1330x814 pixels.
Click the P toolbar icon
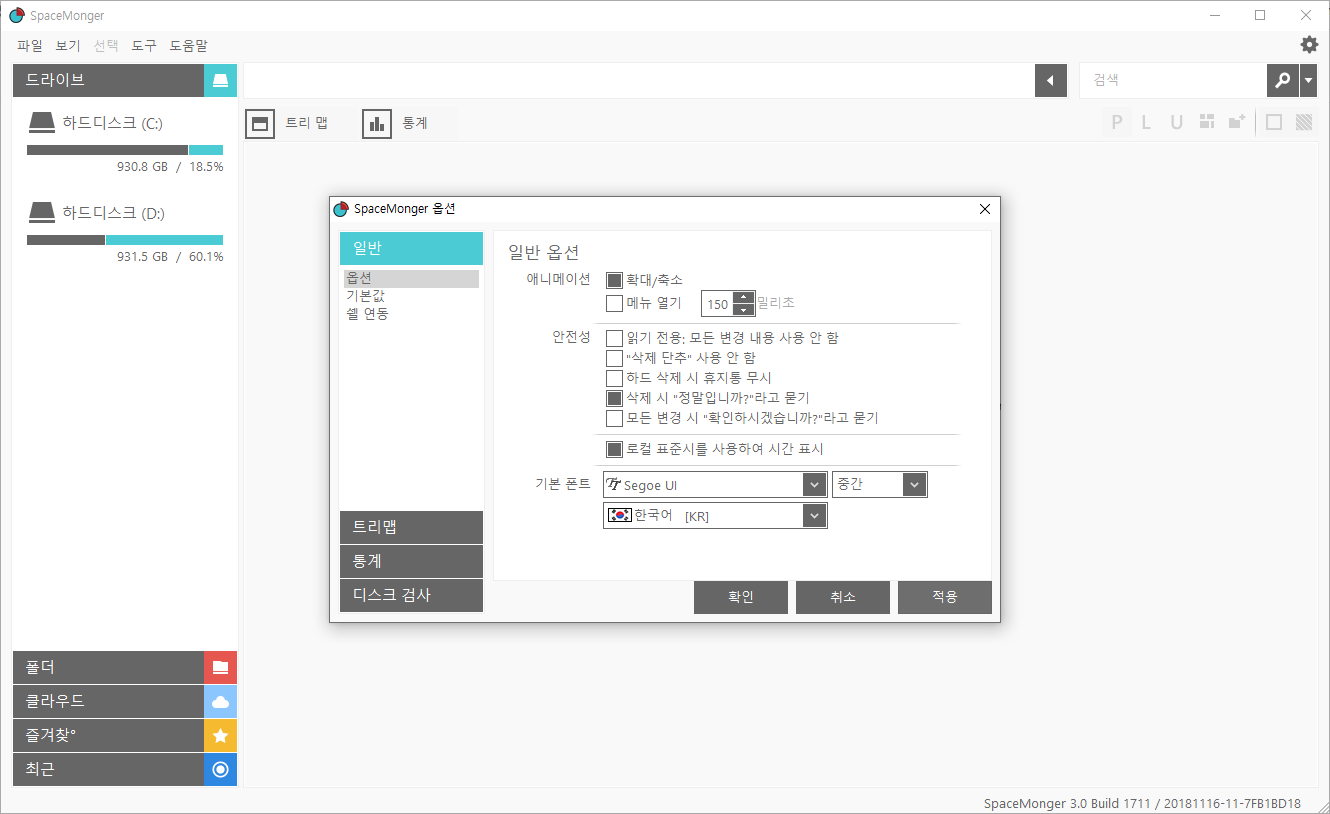click(1117, 122)
